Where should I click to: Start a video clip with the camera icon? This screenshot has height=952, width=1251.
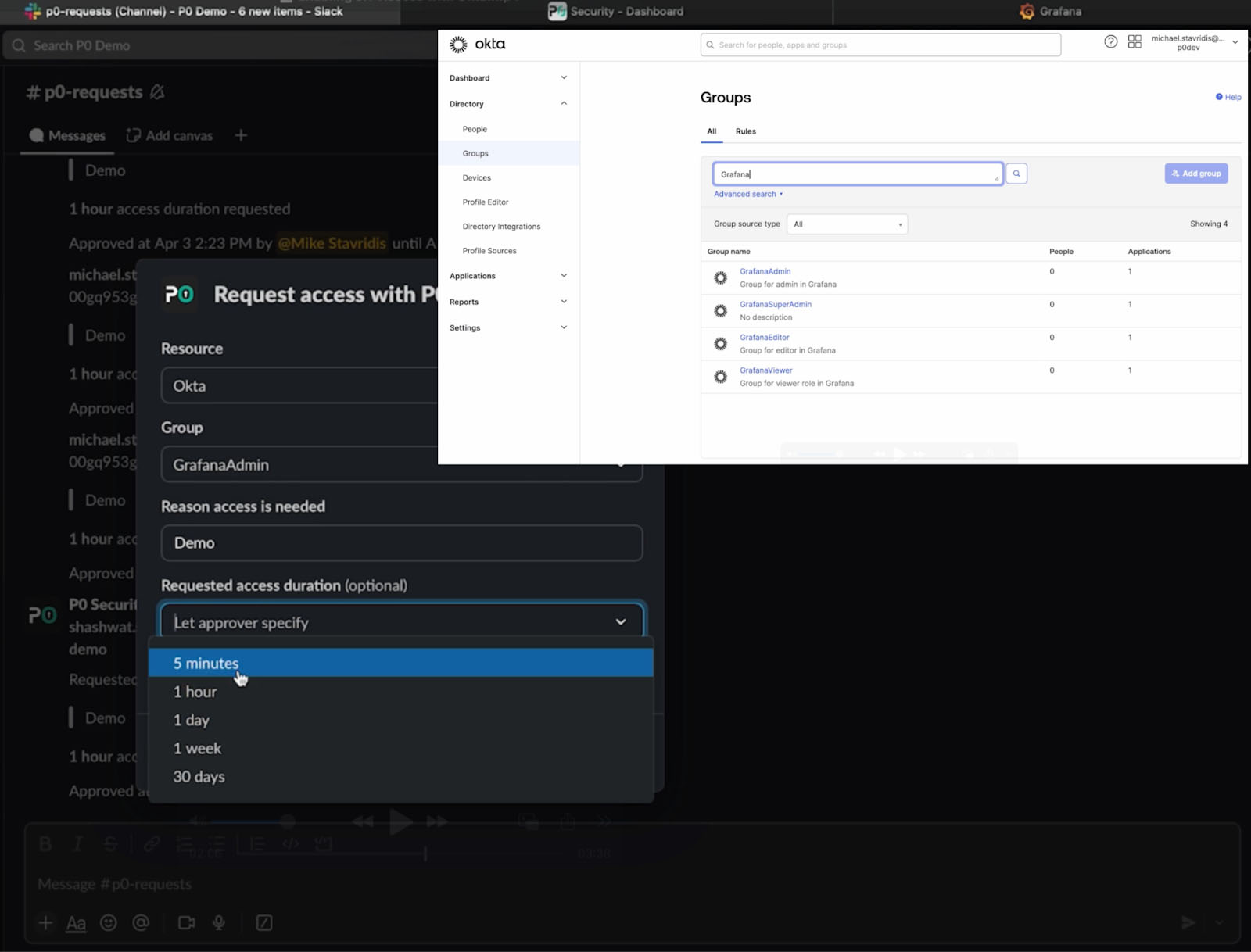[186, 922]
